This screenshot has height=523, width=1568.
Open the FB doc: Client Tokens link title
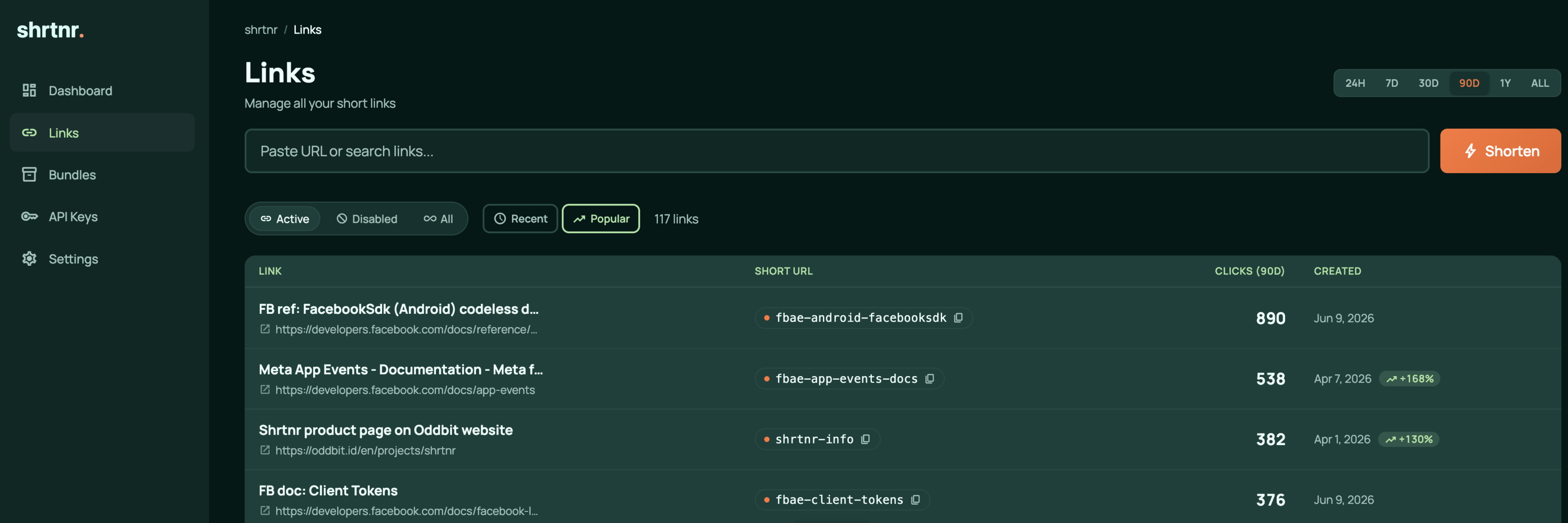pos(328,491)
